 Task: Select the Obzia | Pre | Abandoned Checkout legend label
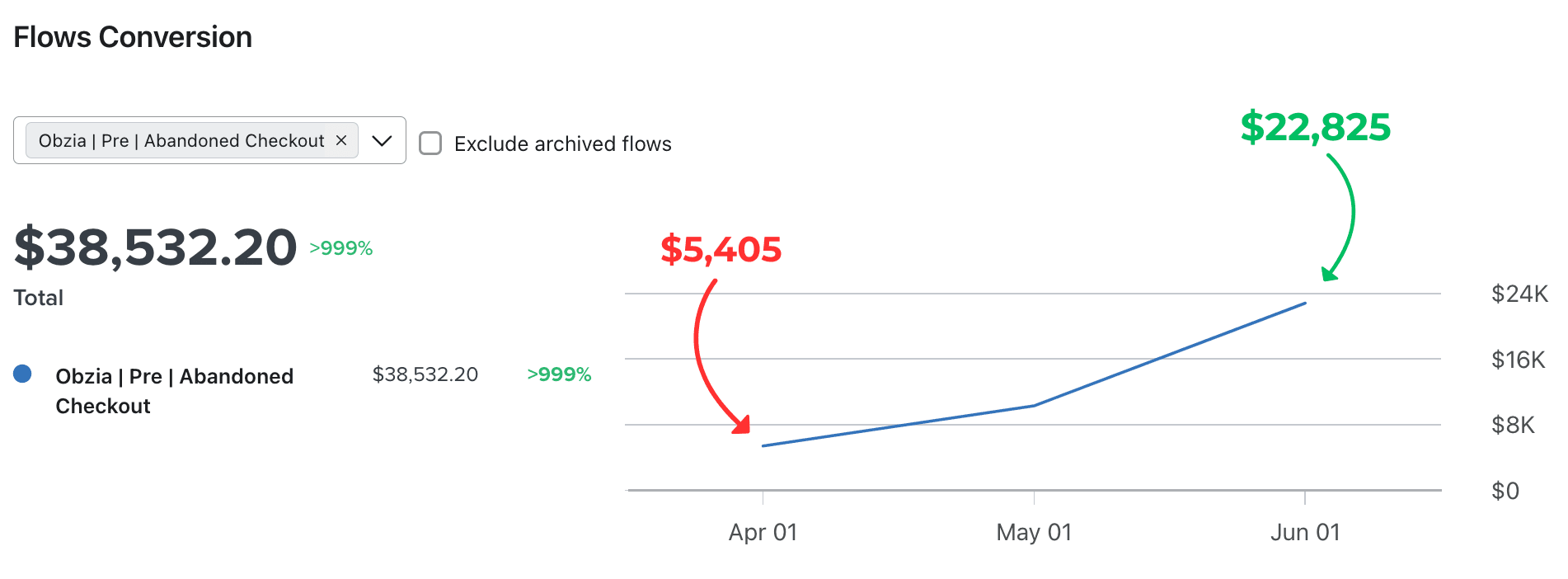pos(174,391)
